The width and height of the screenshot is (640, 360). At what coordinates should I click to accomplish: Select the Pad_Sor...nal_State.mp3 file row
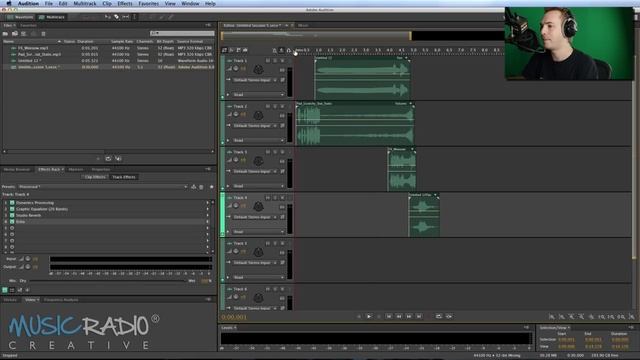coord(109,54)
